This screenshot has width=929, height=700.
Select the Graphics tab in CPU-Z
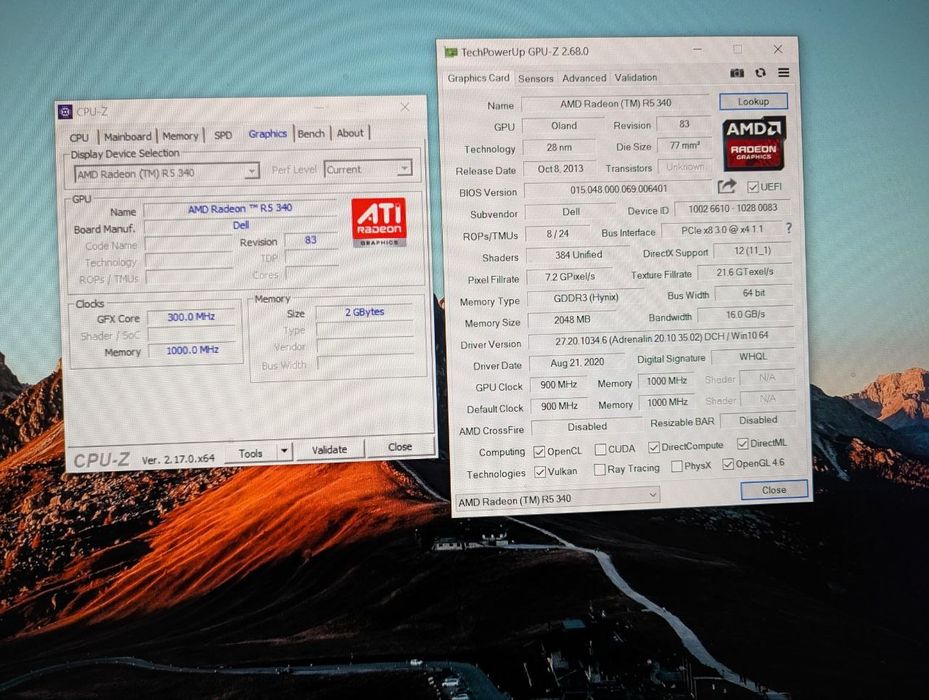point(267,134)
